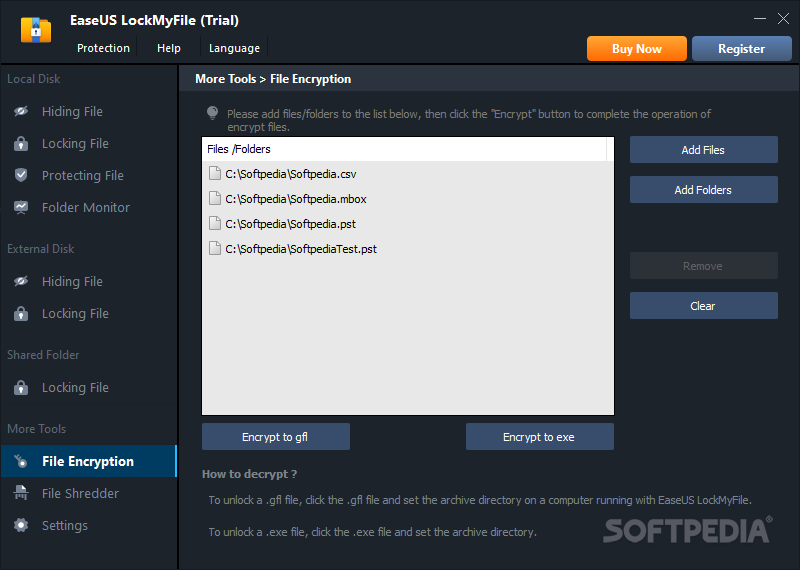Click the Add Folders button

pos(704,190)
